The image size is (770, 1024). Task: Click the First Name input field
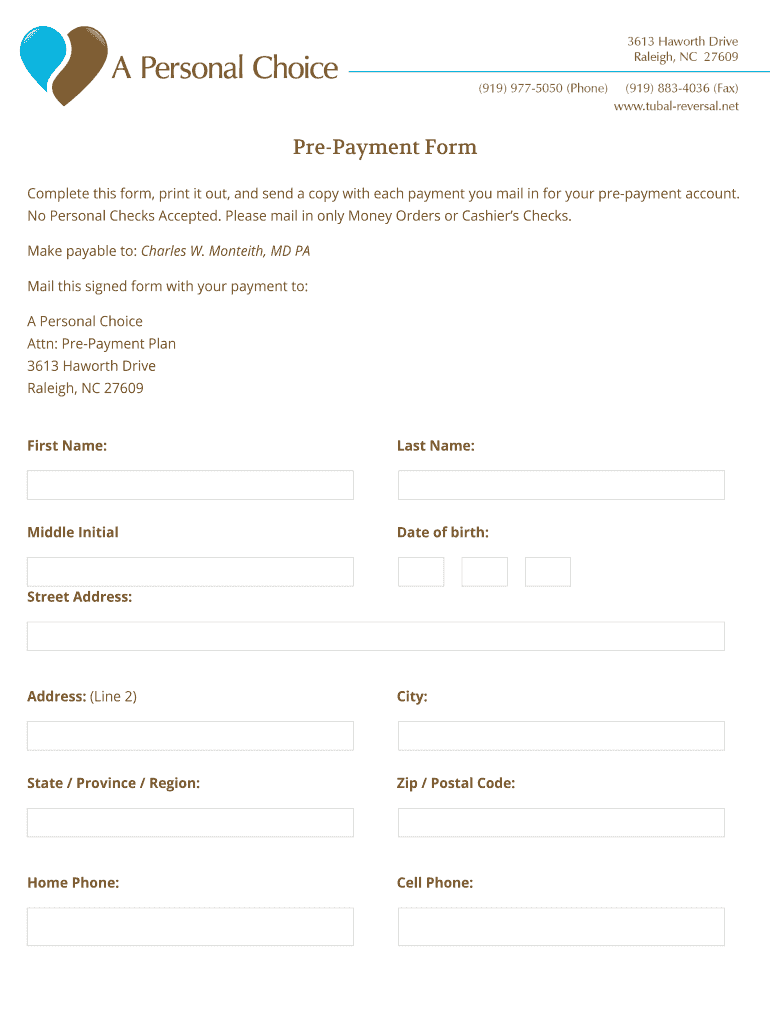[190, 485]
